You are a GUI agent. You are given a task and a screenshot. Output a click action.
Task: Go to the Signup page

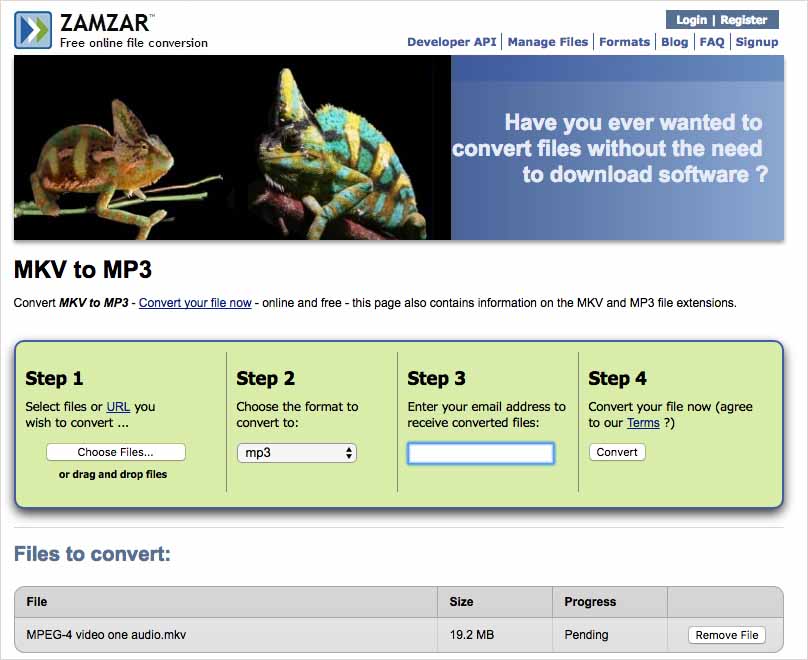click(756, 42)
